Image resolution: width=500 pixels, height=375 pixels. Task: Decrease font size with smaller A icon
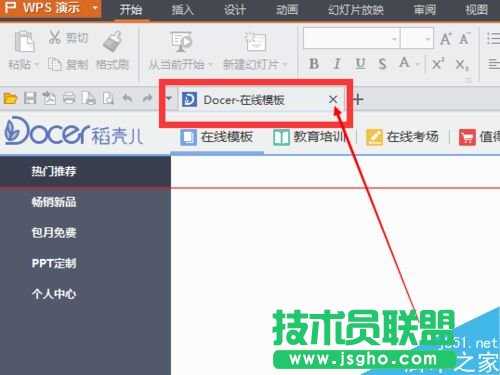(465, 39)
